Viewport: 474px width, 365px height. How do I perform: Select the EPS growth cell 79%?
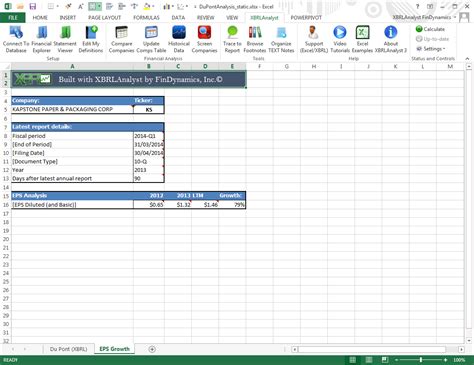(x=232, y=205)
